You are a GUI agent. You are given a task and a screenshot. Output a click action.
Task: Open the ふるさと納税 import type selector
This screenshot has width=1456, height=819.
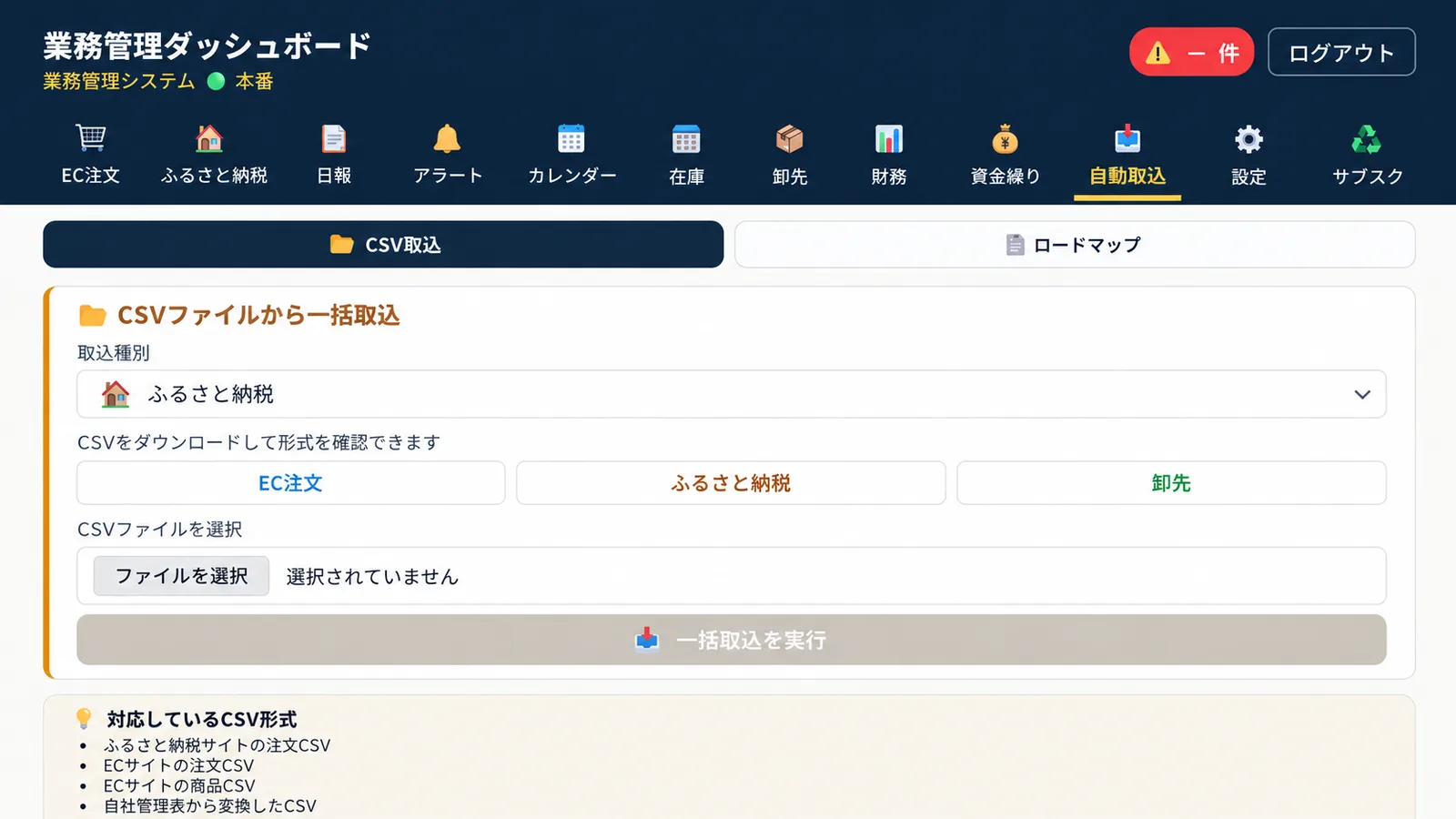(x=731, y=394)
